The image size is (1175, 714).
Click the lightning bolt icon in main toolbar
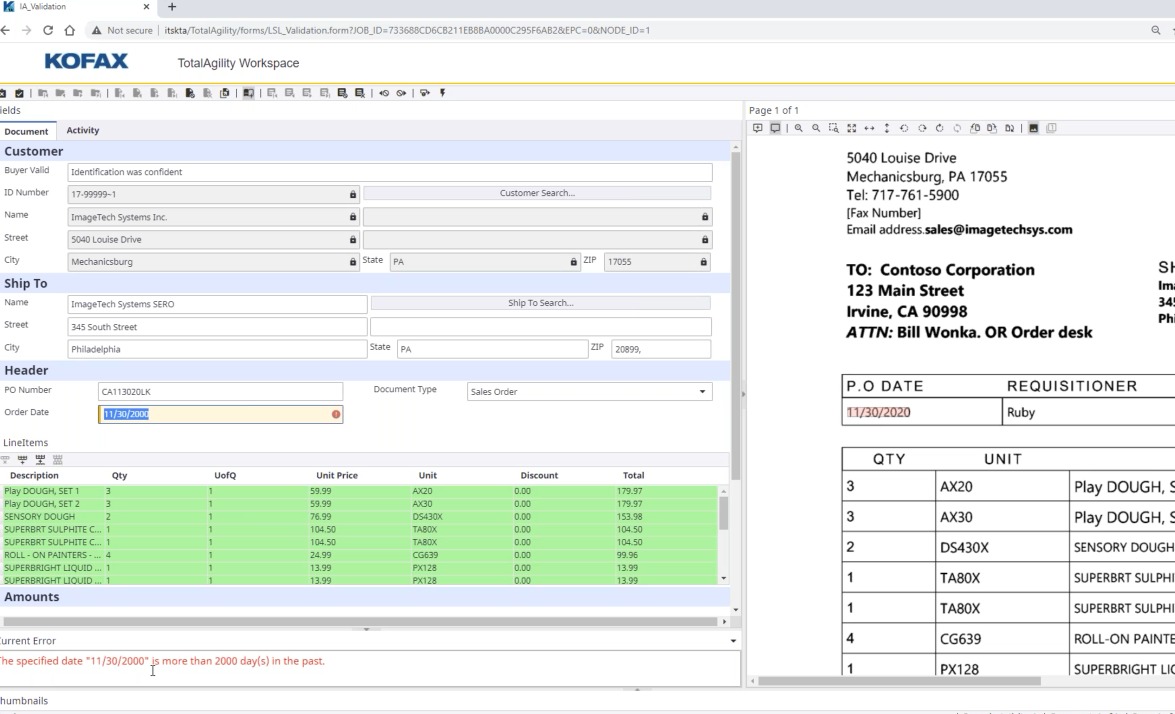[x=442, y=93]
